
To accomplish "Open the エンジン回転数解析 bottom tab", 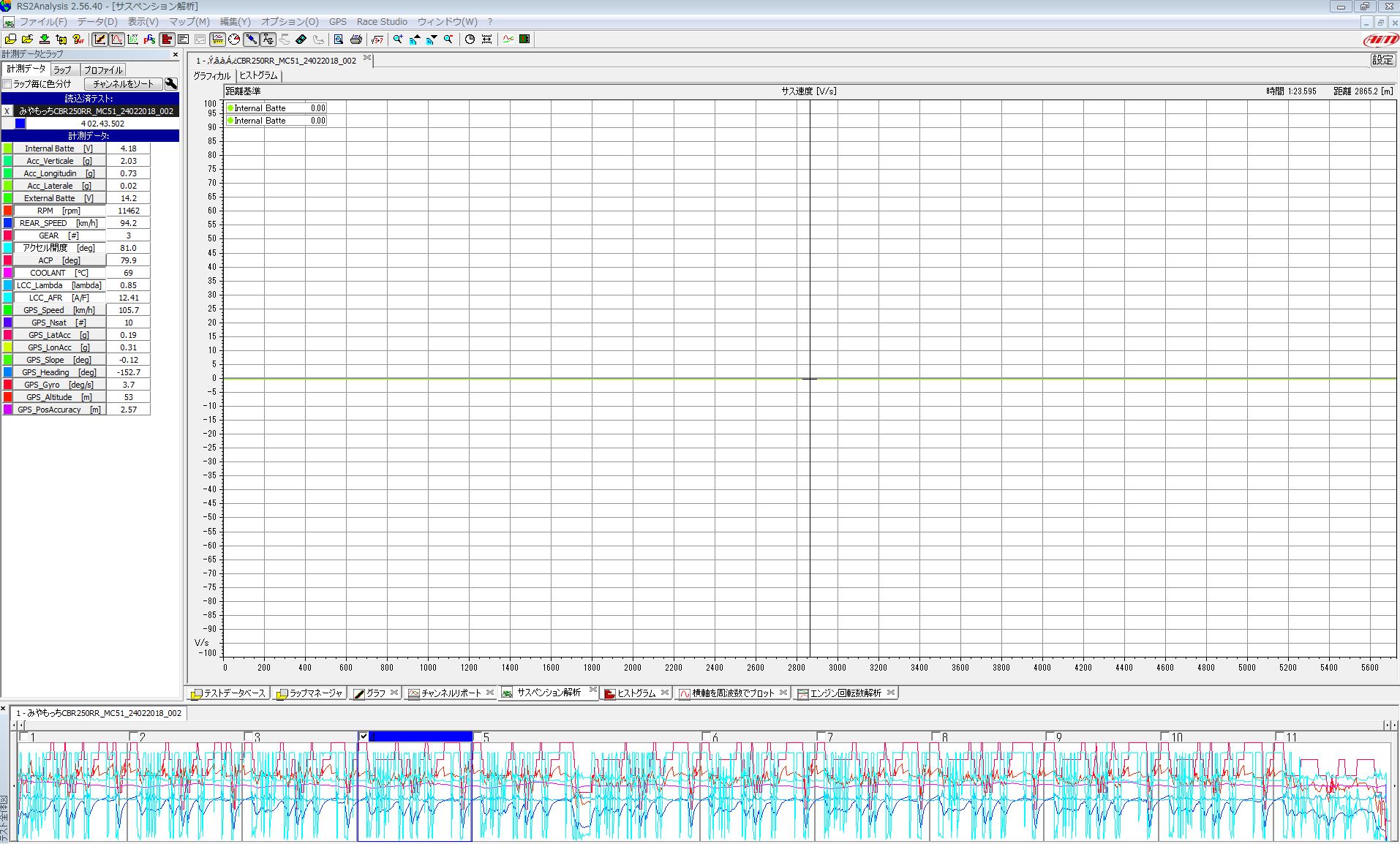I will [x=846, y=693].
